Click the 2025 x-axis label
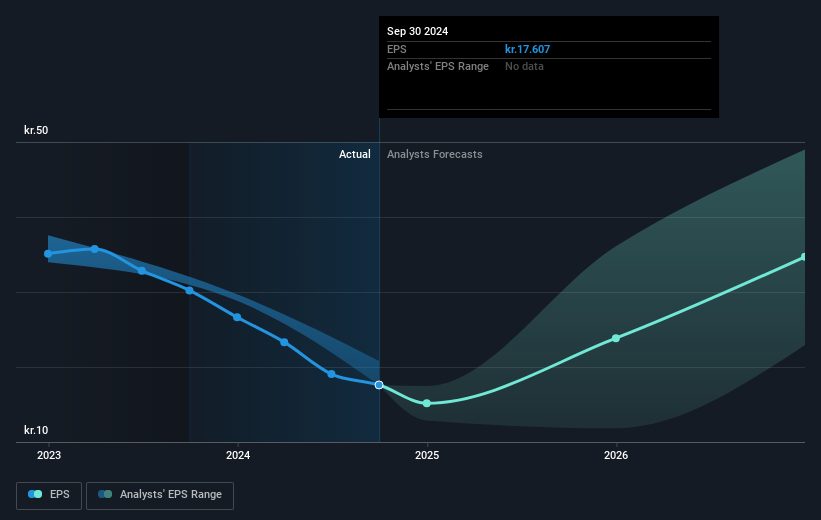 [x=427, y=456]
